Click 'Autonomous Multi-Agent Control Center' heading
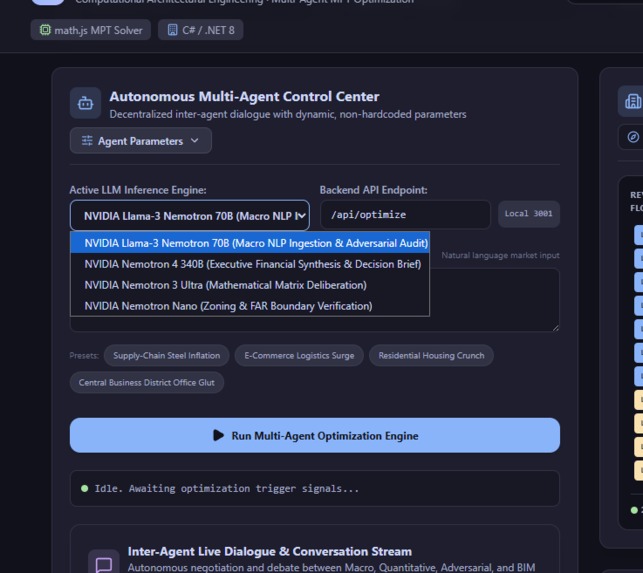Image resolution: width=643 pixels, height=573 pixels. (244, 96)
